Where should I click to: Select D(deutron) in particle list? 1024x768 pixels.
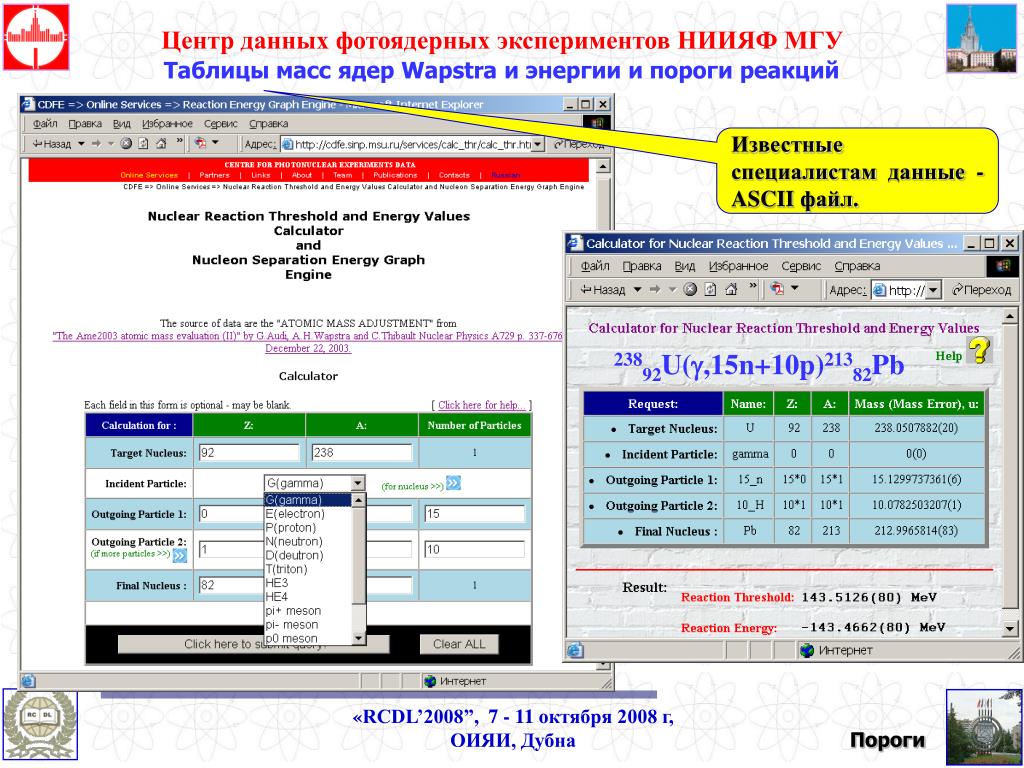click(x=294, y=555)
